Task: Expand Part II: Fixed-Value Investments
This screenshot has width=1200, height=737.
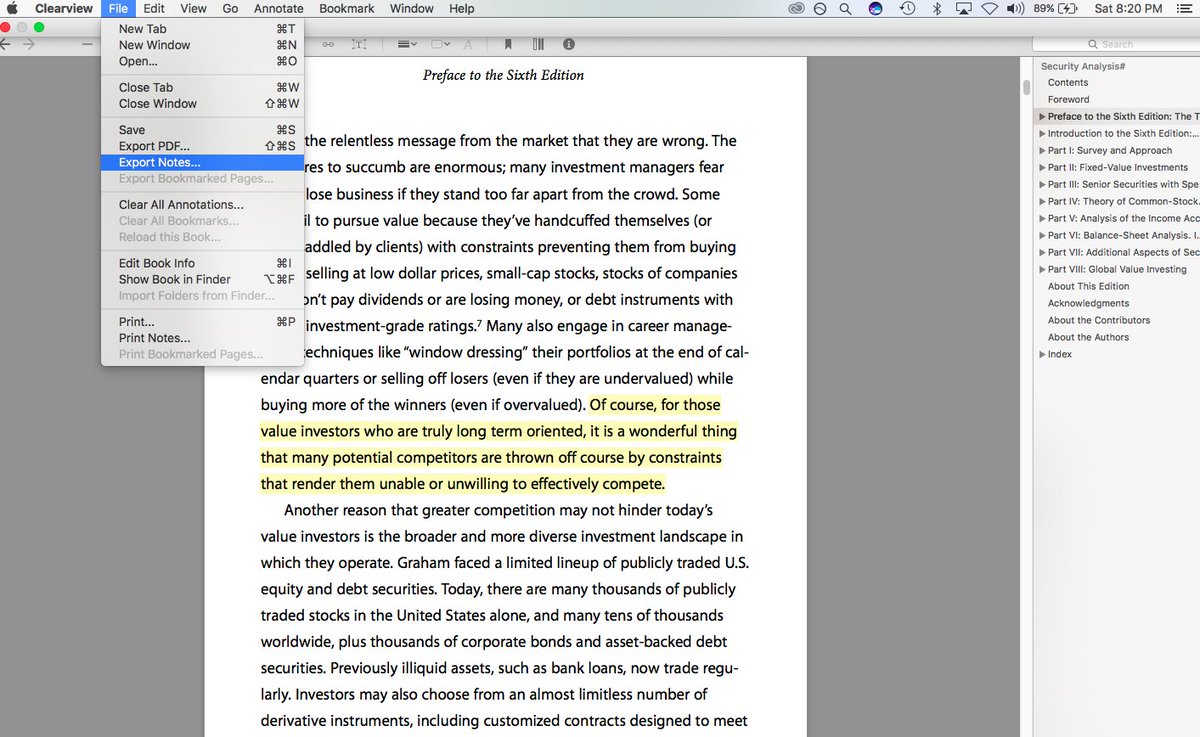Action: pos(1043,167)
